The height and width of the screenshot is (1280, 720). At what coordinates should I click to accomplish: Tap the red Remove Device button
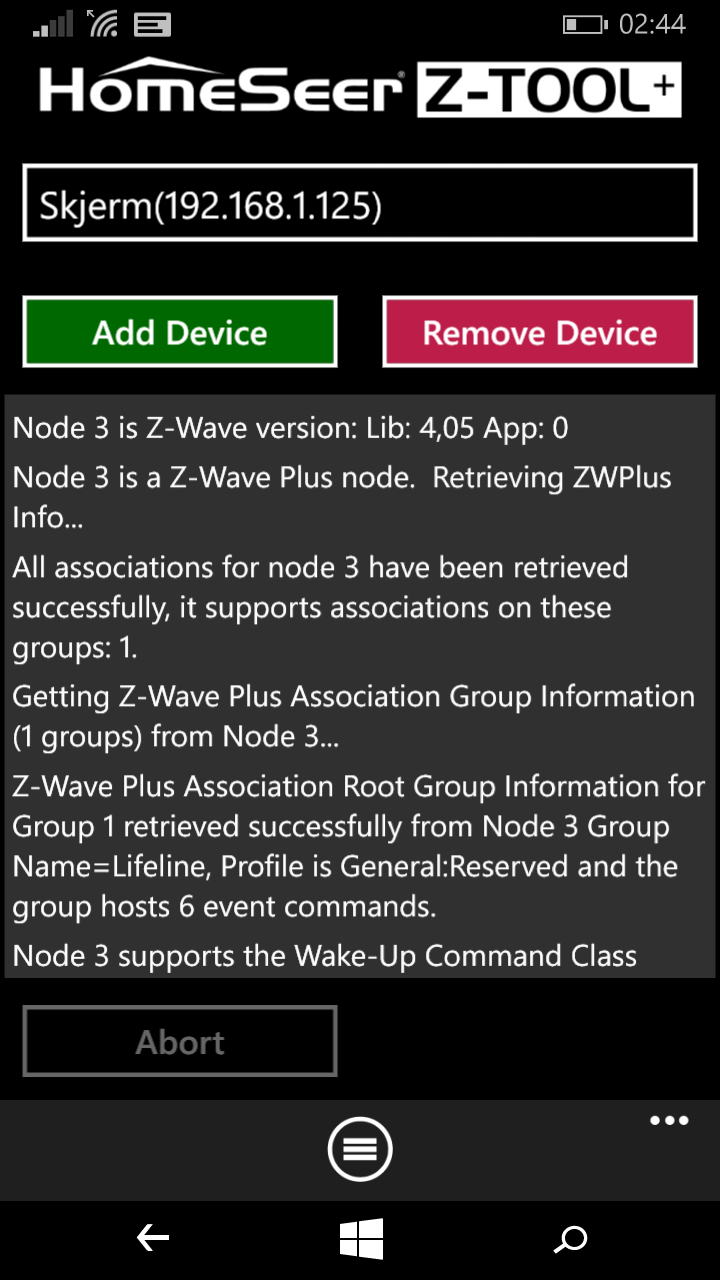[x=540, y=332]
